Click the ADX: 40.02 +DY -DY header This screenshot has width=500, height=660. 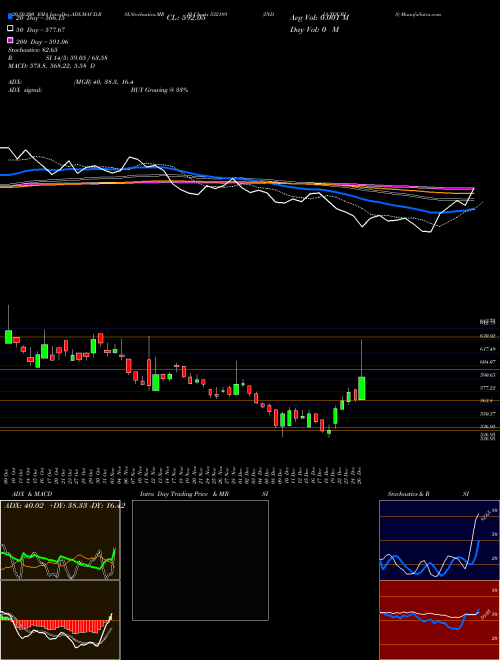(x=64, y=506)
